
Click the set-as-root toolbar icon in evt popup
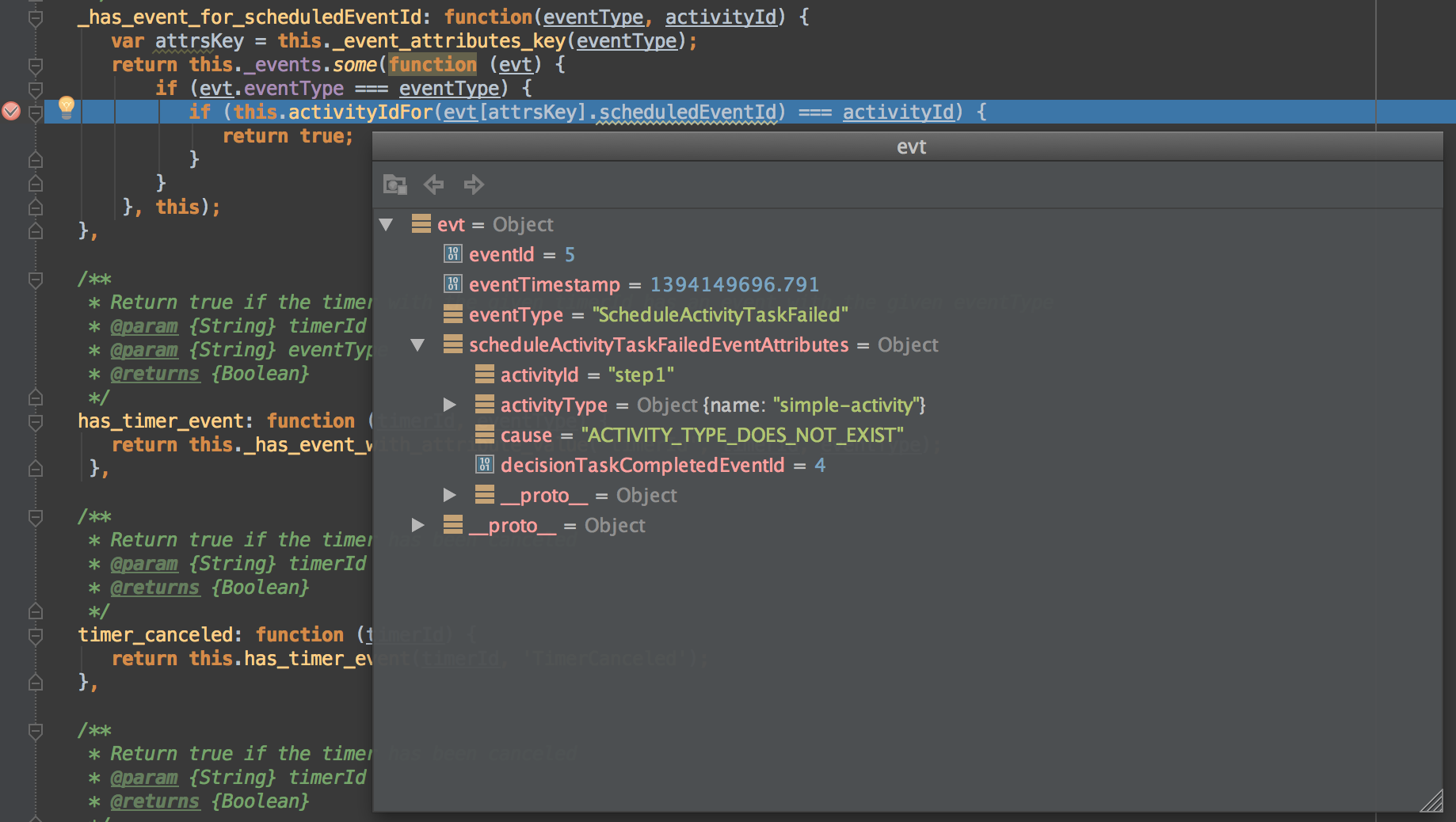[394, 185]
